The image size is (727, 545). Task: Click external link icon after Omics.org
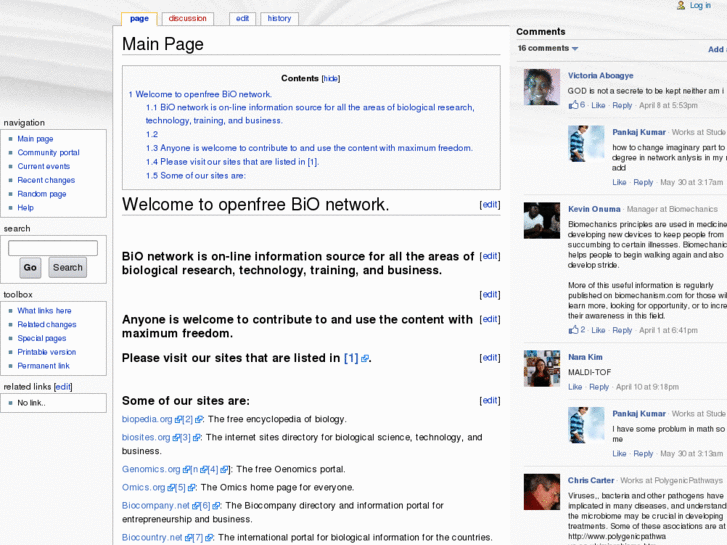coord(171,488)
